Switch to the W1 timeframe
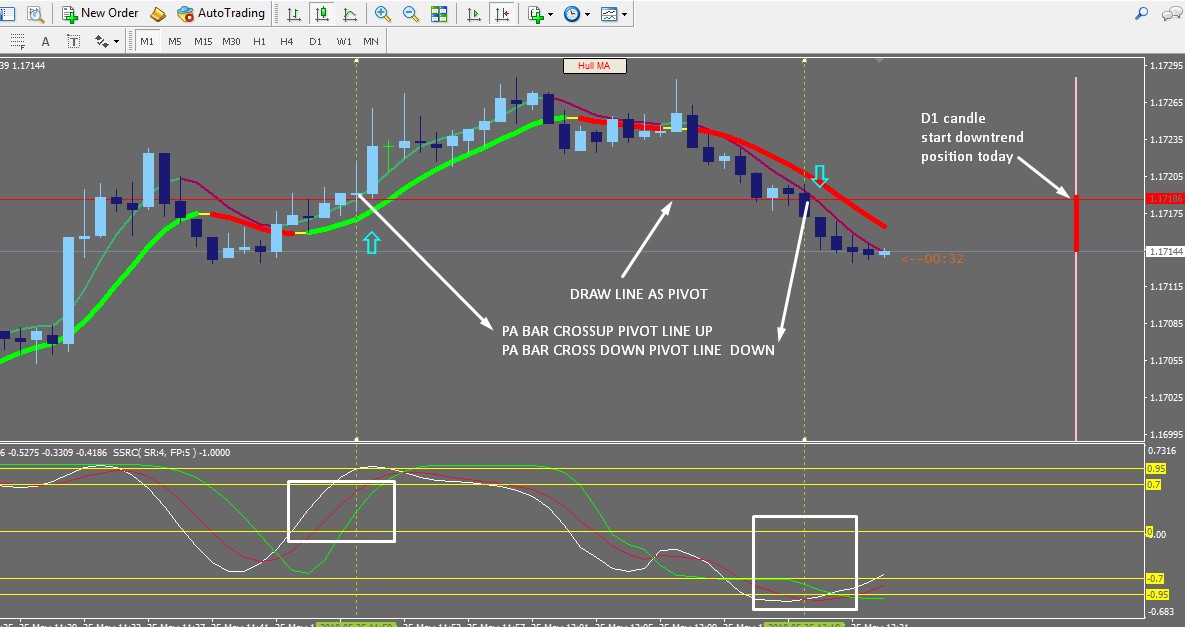The width and height of the screenshot is (1185, 627). click(344, 42)
